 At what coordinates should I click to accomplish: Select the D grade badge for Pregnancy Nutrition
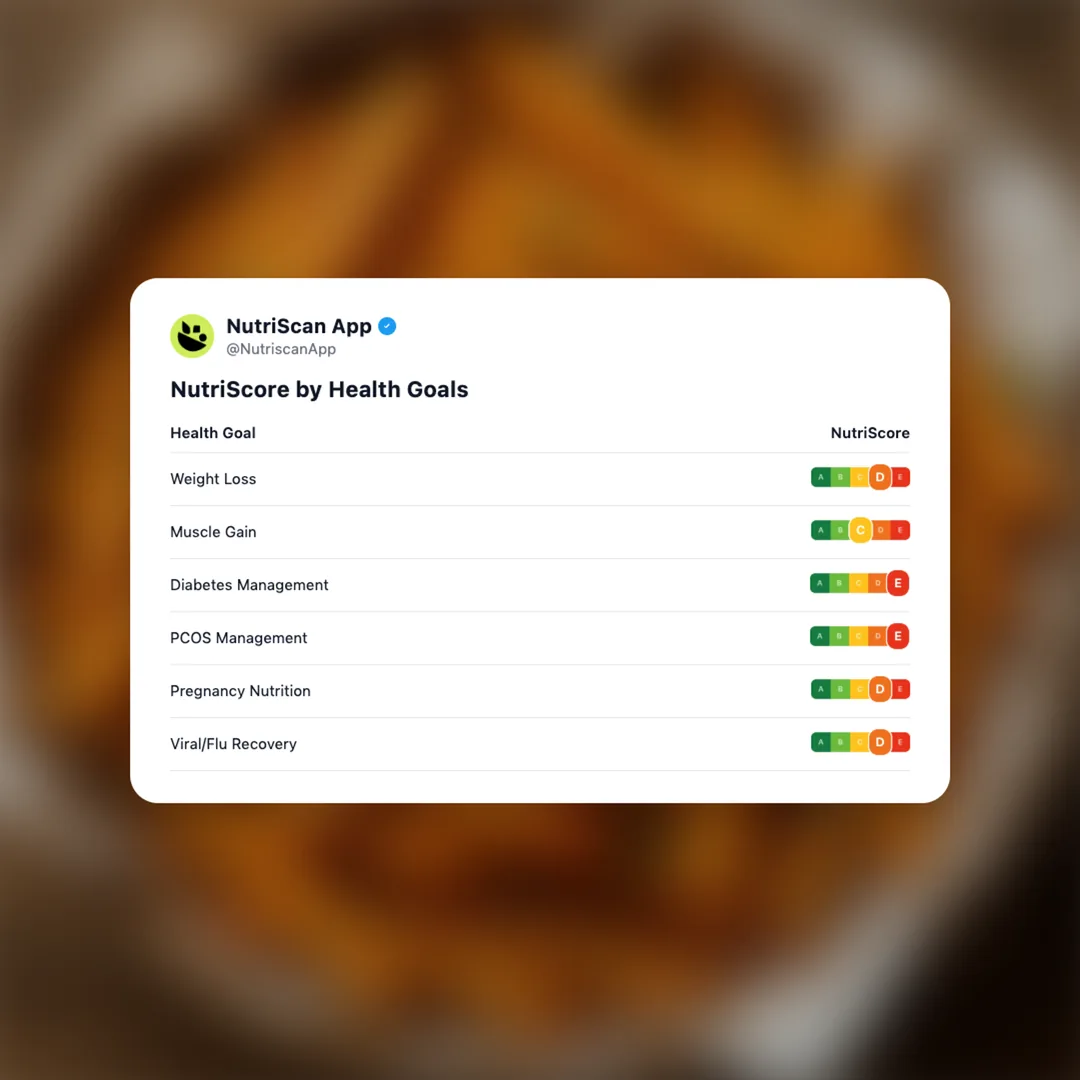880,689
